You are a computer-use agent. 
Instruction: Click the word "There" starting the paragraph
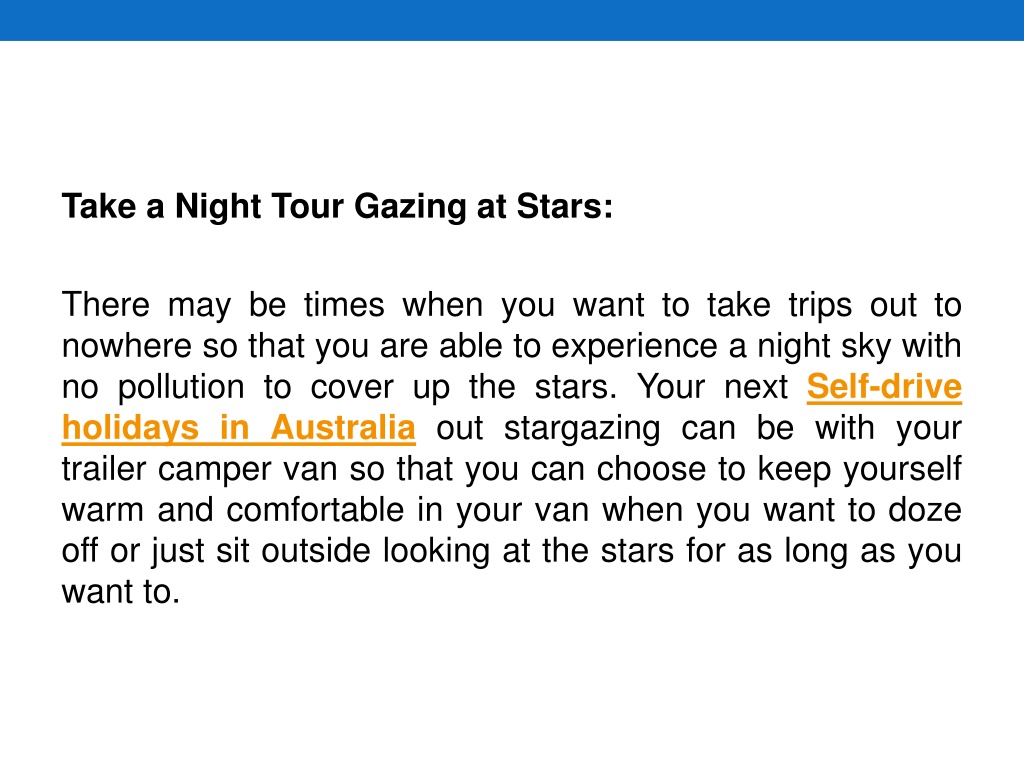pyautogui.click(x=105, y=304)
